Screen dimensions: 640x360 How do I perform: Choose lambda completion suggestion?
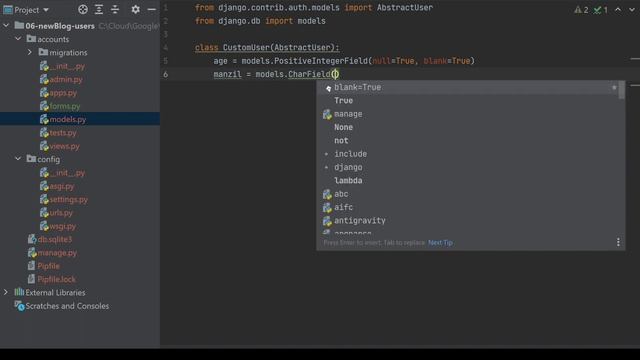(468, 180)
